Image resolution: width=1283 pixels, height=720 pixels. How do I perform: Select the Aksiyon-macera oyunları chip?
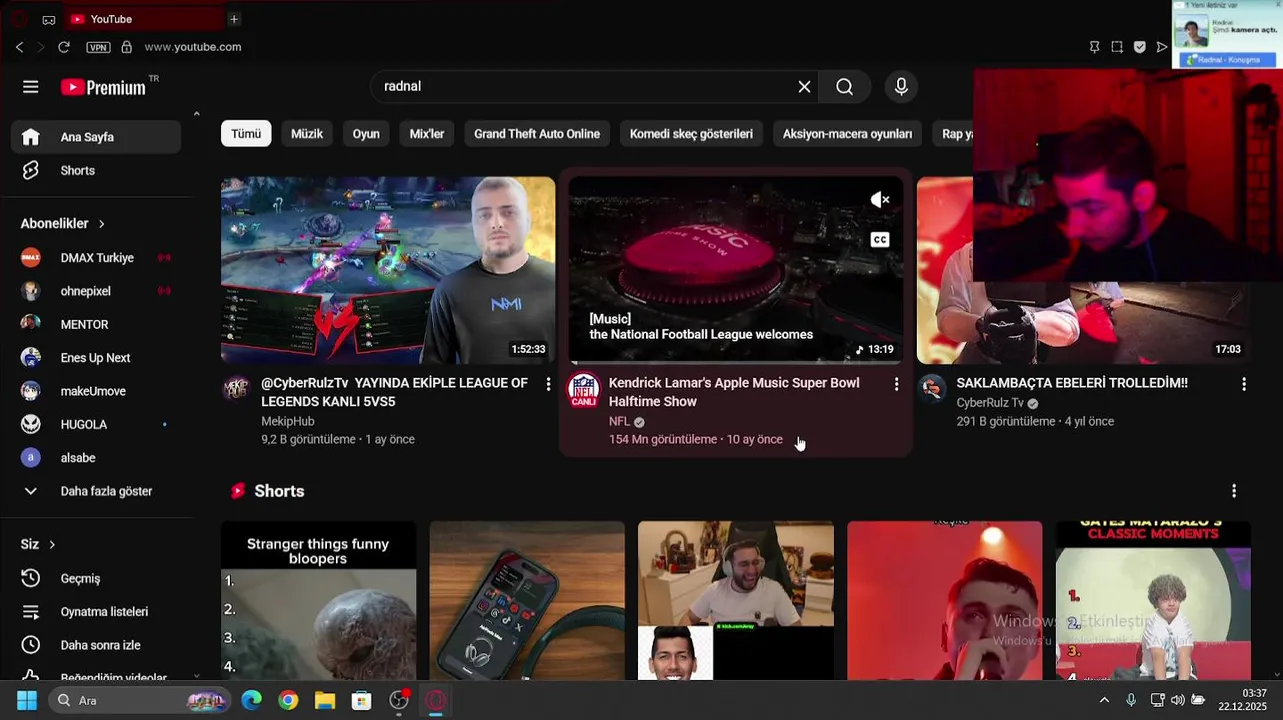pyautogui.click(x=847, y=134)
